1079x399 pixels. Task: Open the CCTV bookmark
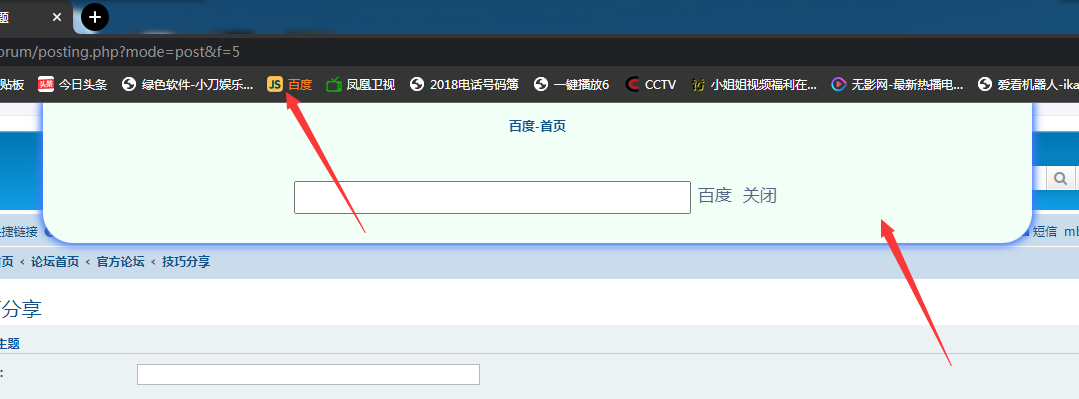coord(650,85)
